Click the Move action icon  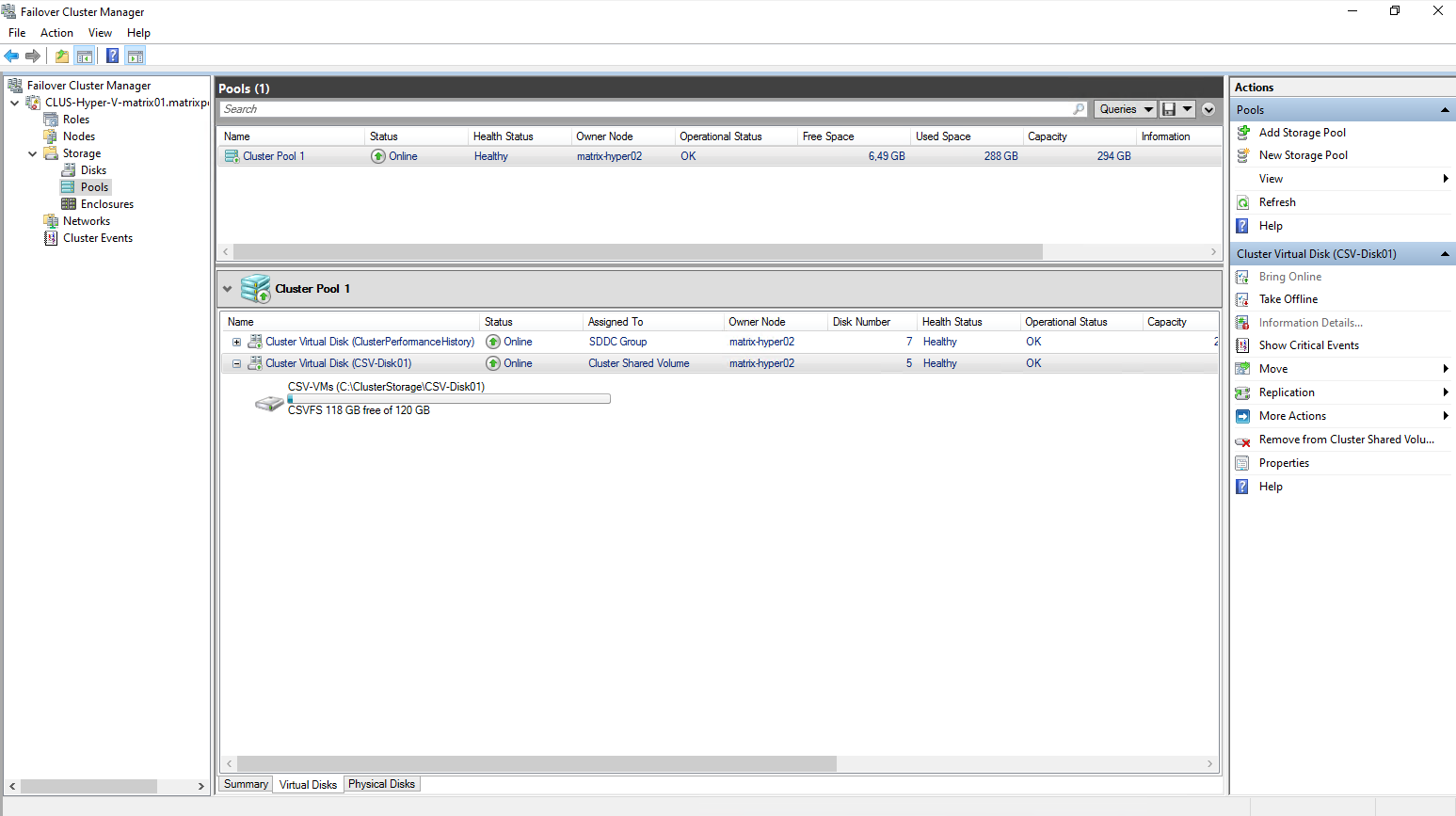pyautogui.click(x=1243, y=369)
